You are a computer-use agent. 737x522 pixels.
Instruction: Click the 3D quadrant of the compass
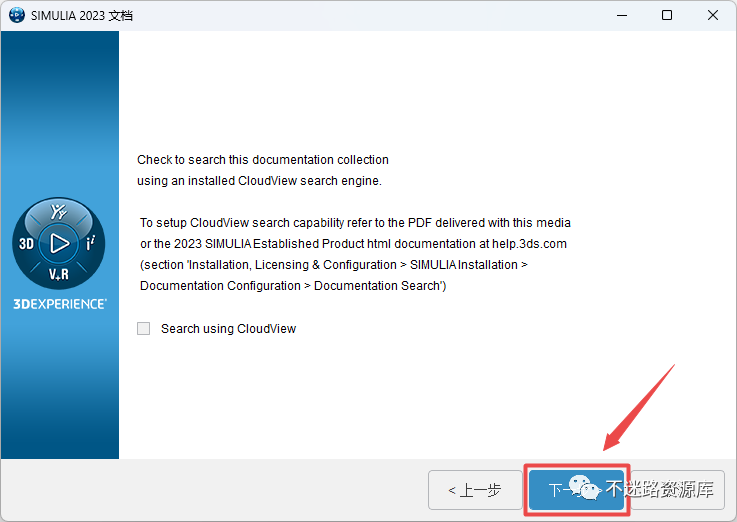[26, 243]
